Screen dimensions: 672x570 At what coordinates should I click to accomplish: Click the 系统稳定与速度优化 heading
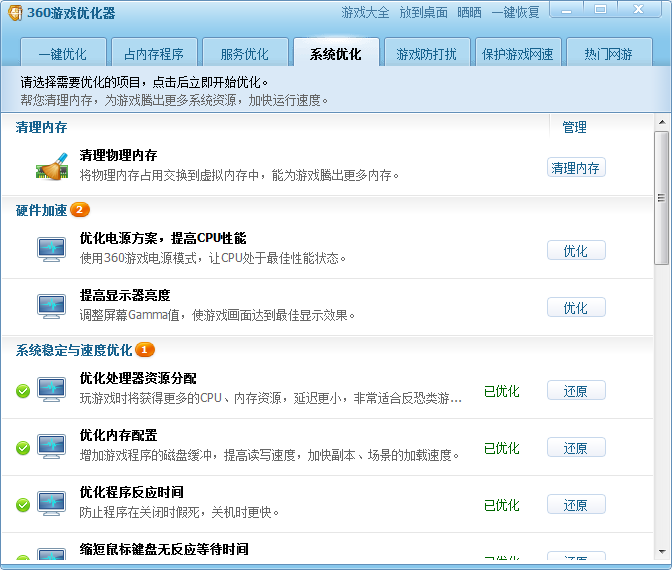tap(74, 350)
